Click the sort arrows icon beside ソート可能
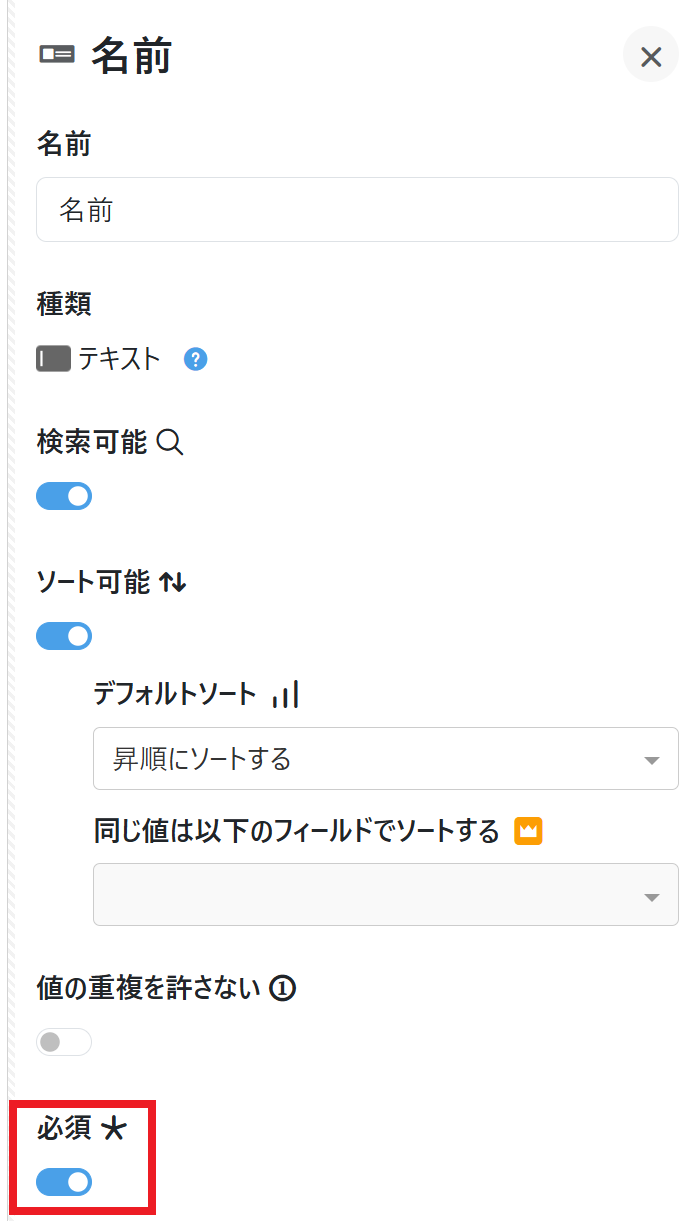Image resolution: width=698 pixels, height=1221 pixels. (x=173, y=582)
